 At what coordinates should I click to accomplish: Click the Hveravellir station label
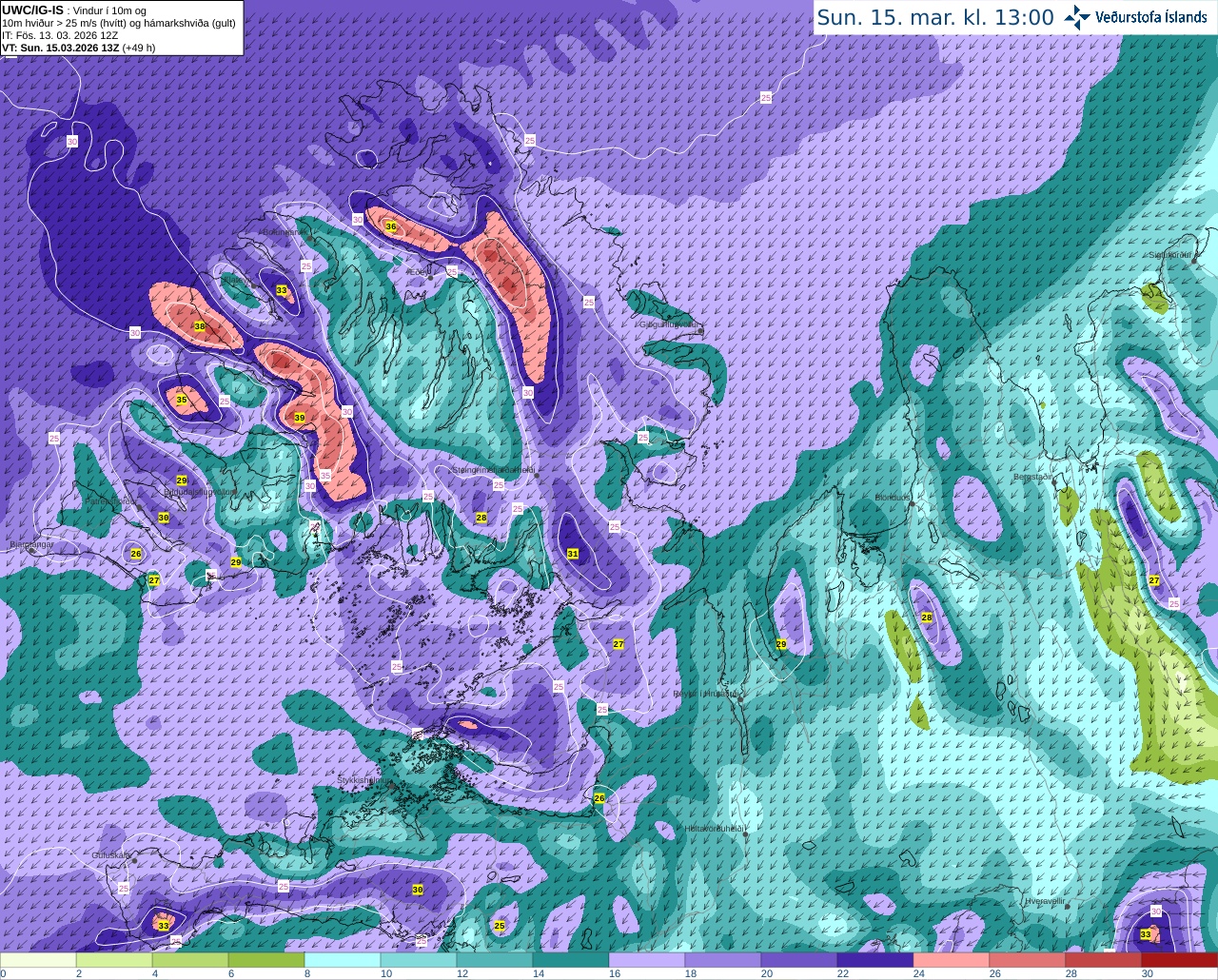pos(1045,900)
